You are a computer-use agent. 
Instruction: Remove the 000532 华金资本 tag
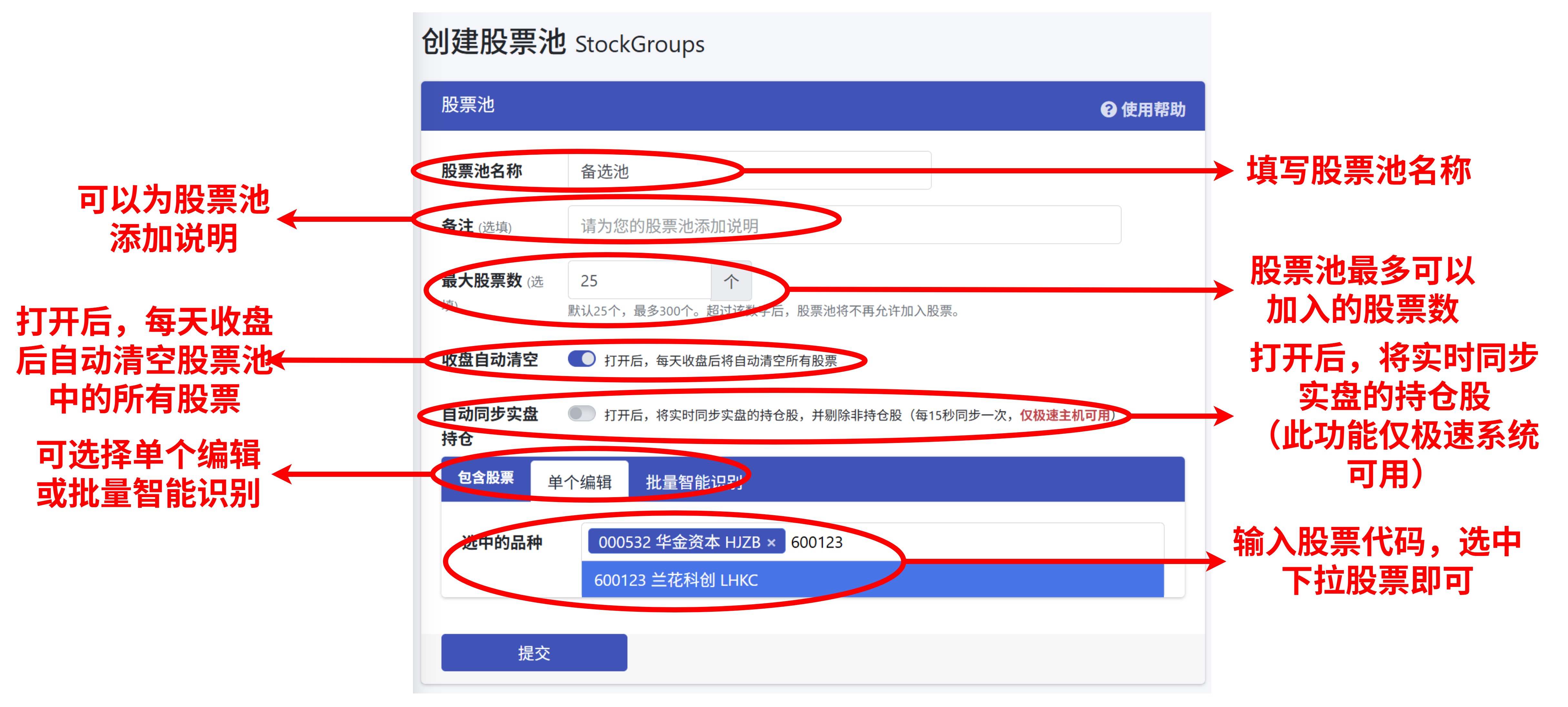pyautogui.click(x=771, y=542)
